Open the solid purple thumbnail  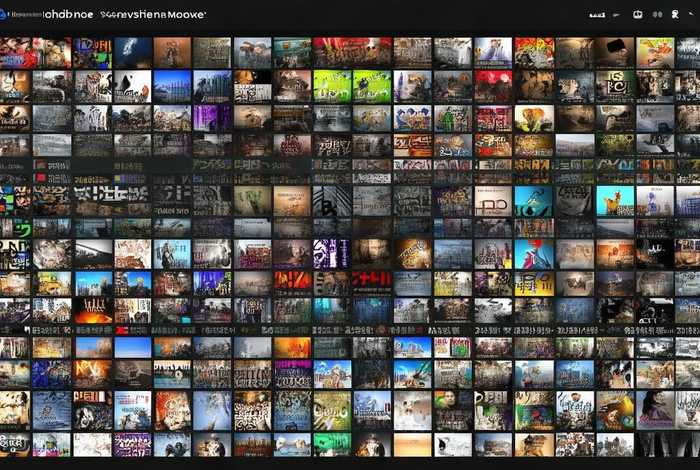coord(212,118)
